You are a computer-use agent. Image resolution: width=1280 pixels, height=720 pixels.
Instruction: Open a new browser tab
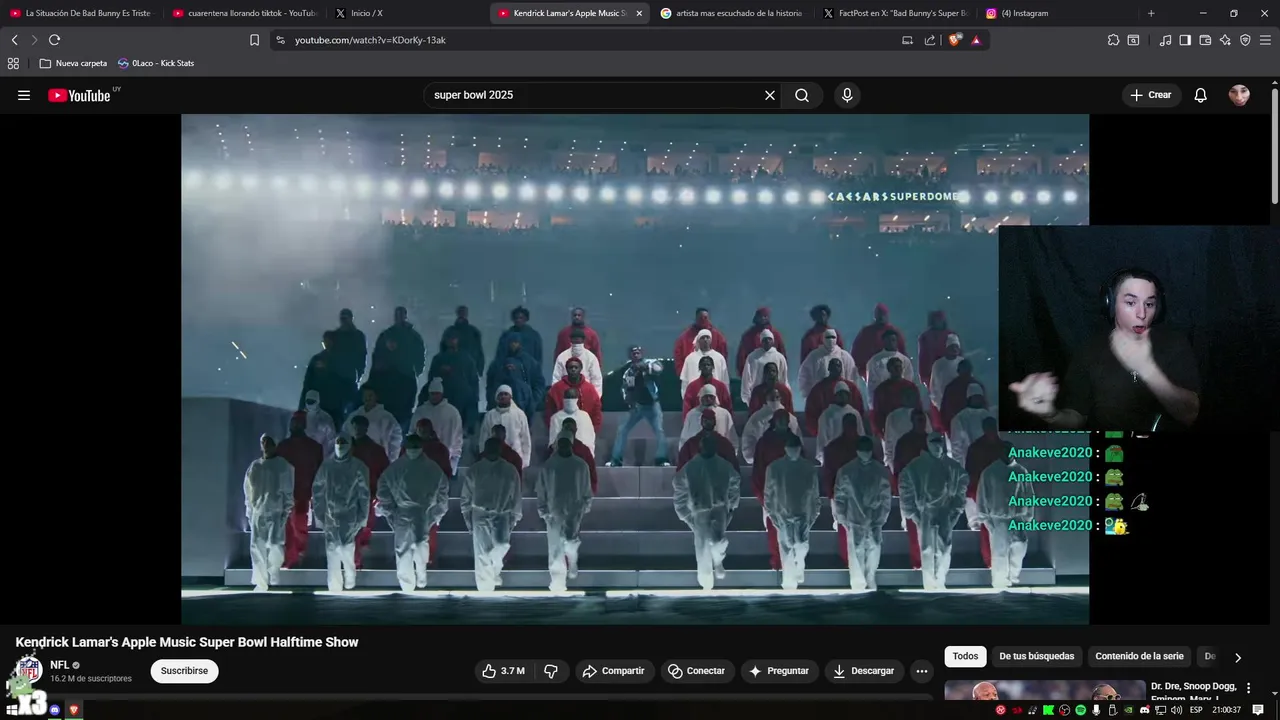click(1151, 13)
